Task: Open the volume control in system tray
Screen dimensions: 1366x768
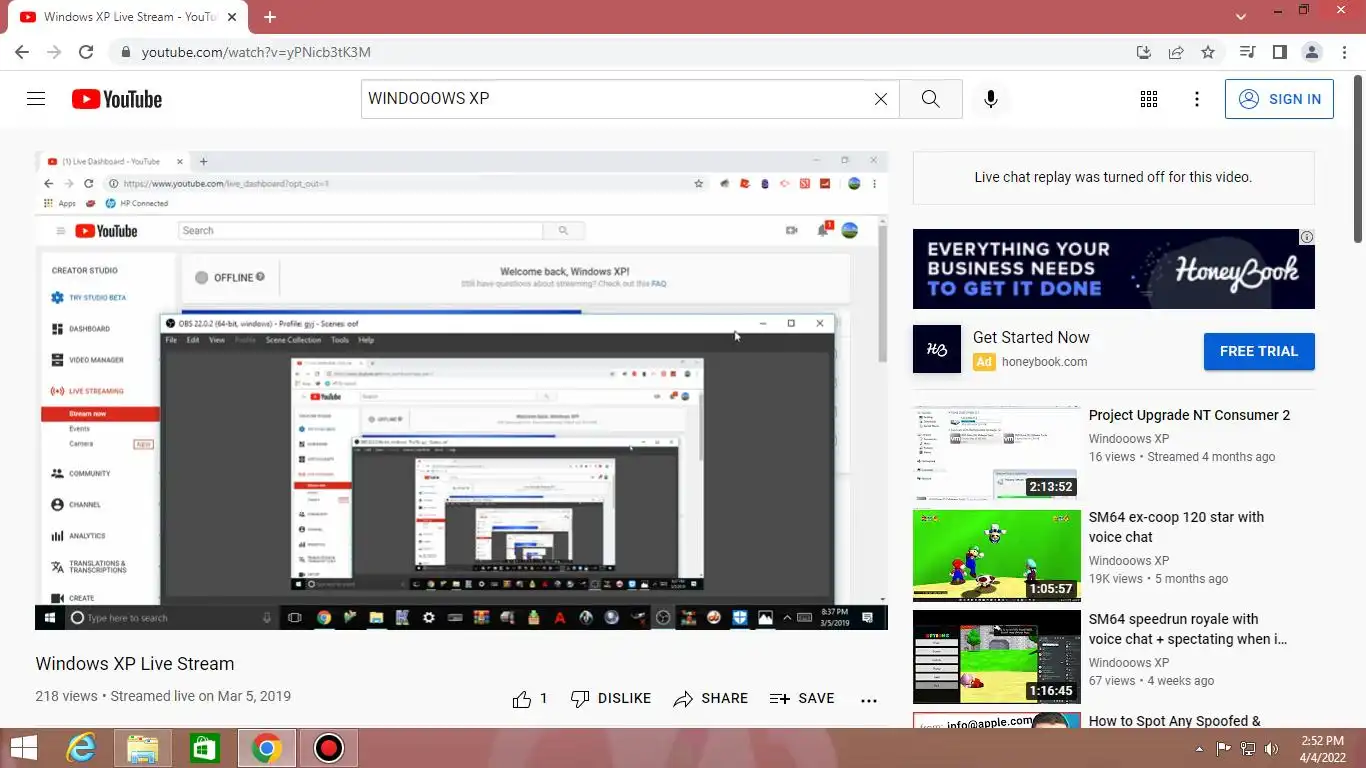Action: (1272, 748)
